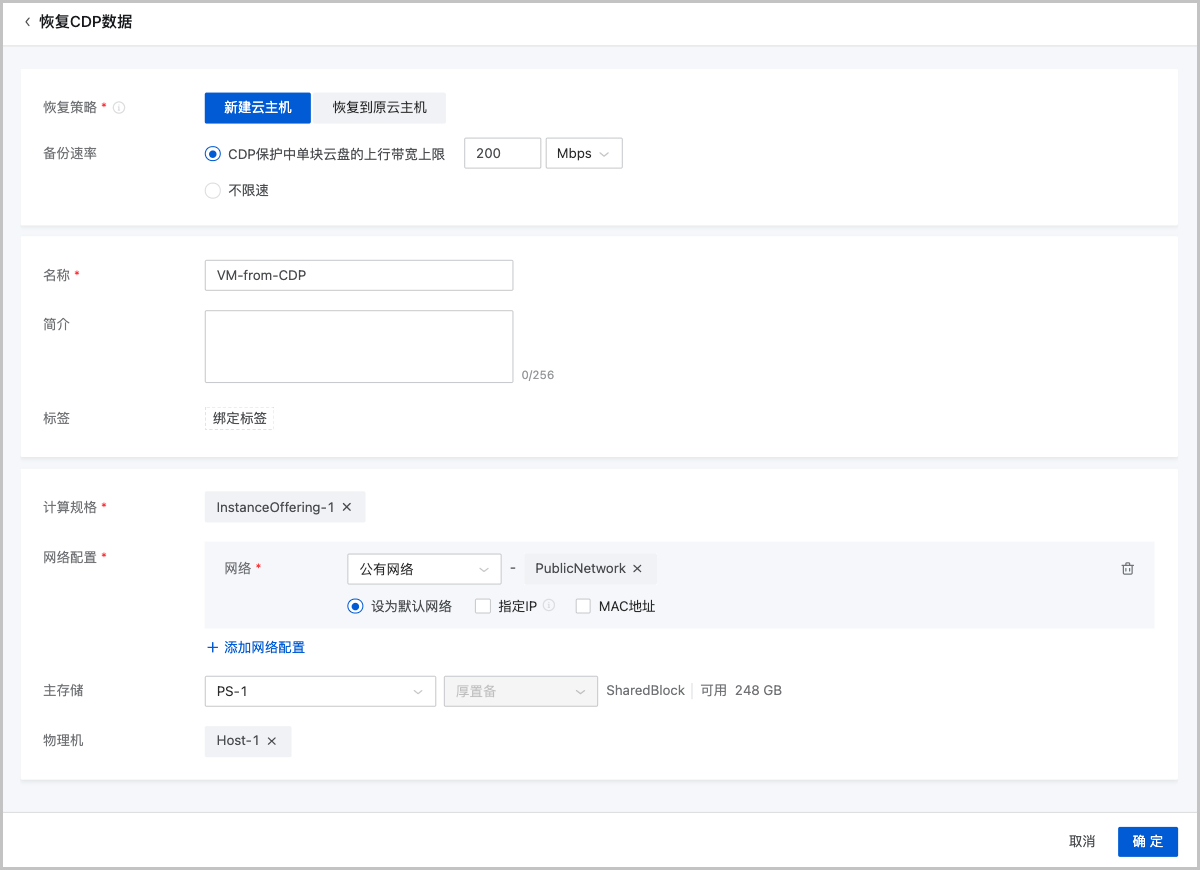Screen dimensions: 1200x870
Task: Click the info icon beside 指定IP
Action: pos(549,606)
